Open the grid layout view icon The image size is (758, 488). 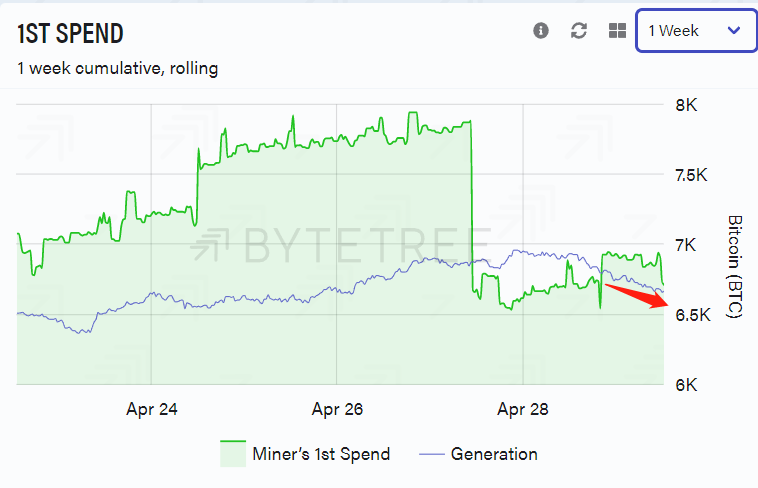617,30
